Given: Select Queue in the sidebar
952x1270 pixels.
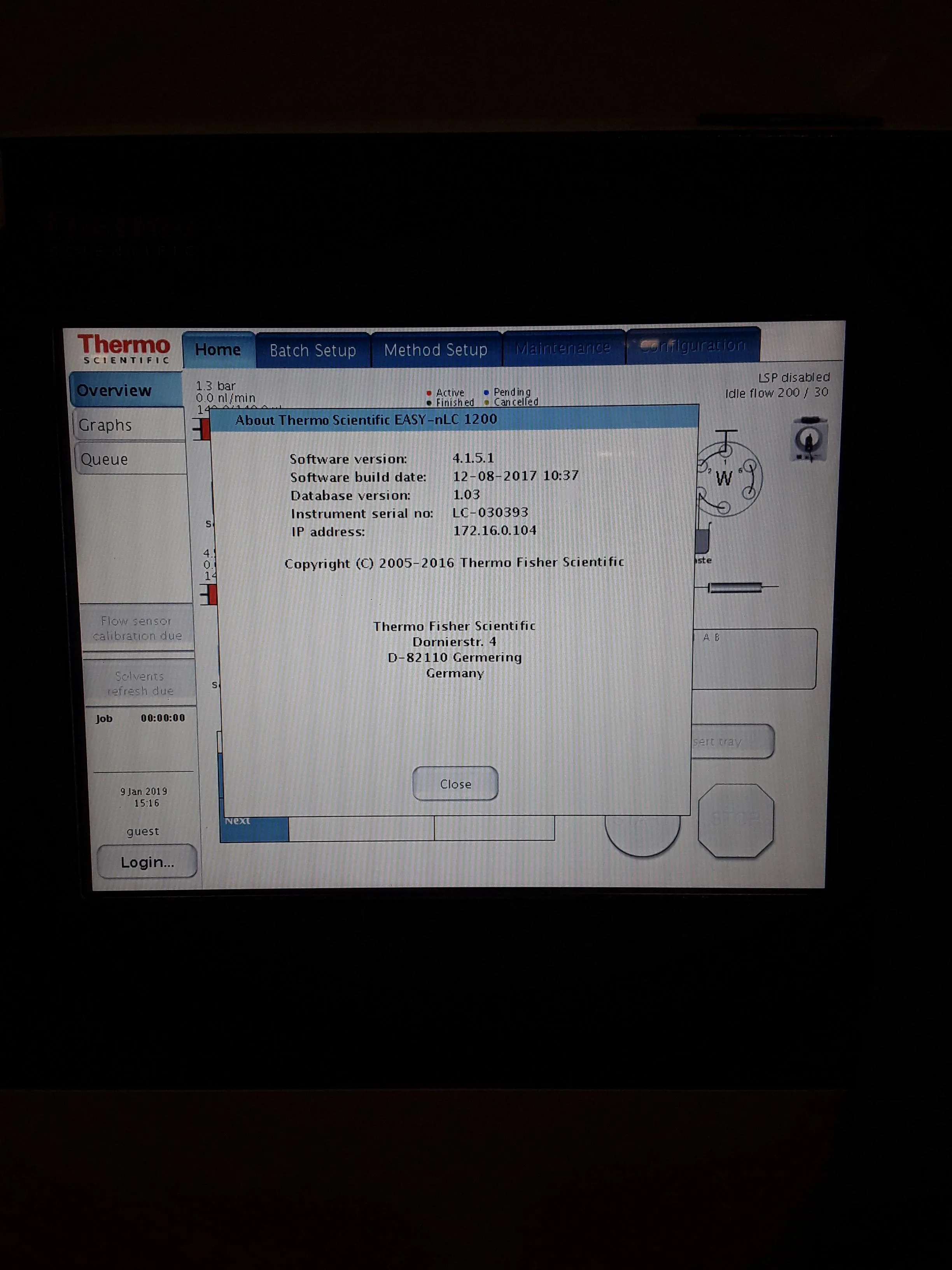Looking at the screenshot, I should [131, 459].
